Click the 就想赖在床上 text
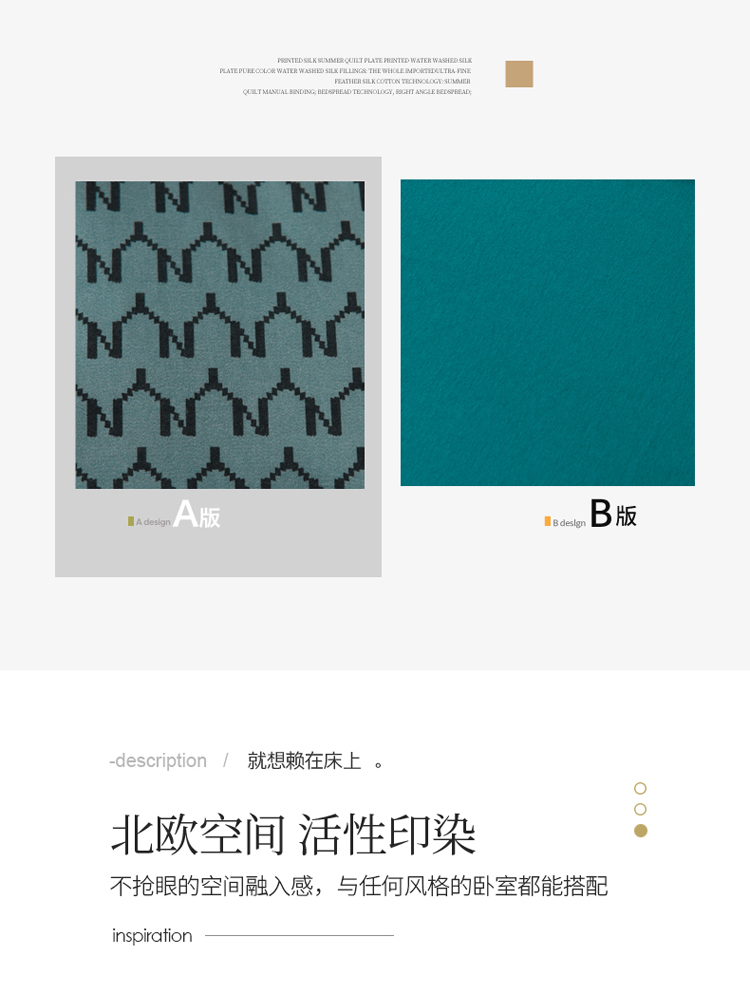The width and height of the screenshot is (750, 1000). 304,761
